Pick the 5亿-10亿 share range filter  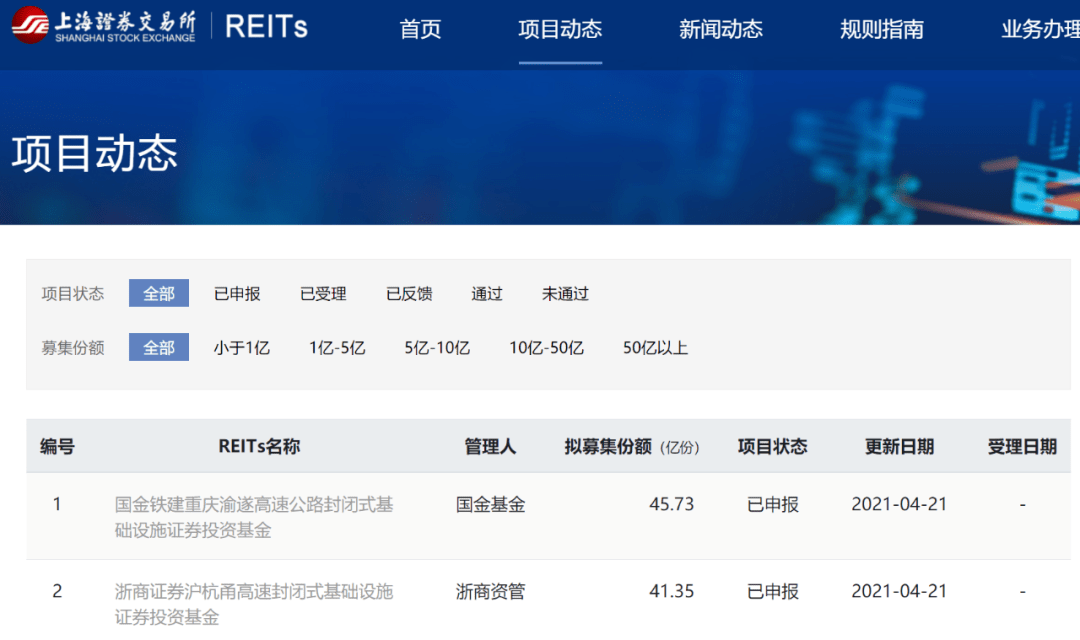tap(437, 347)
